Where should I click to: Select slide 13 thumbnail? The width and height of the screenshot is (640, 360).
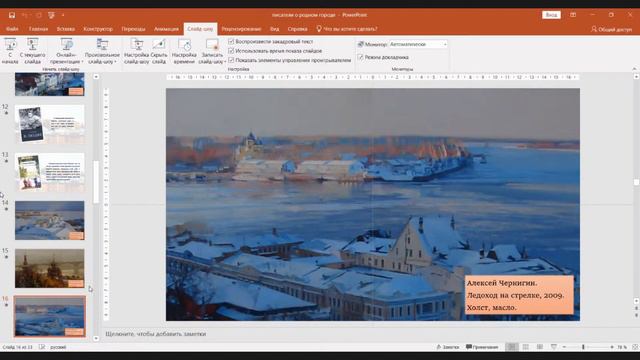pos(50,172)
